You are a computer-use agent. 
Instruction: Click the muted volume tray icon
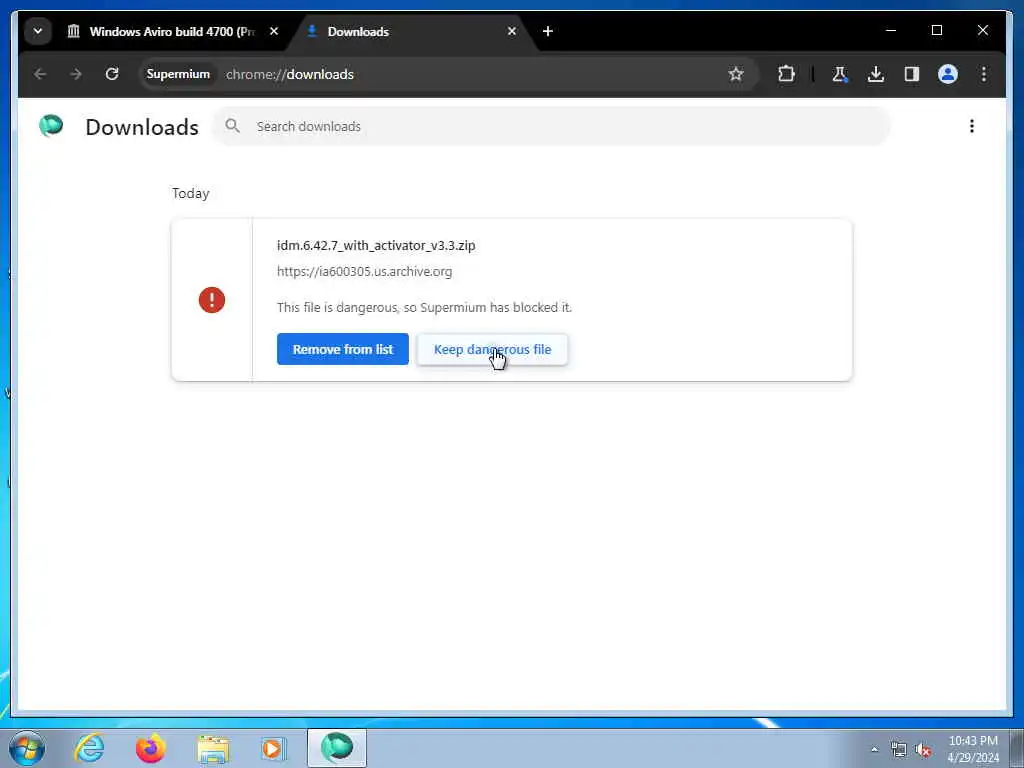(923, 750)
